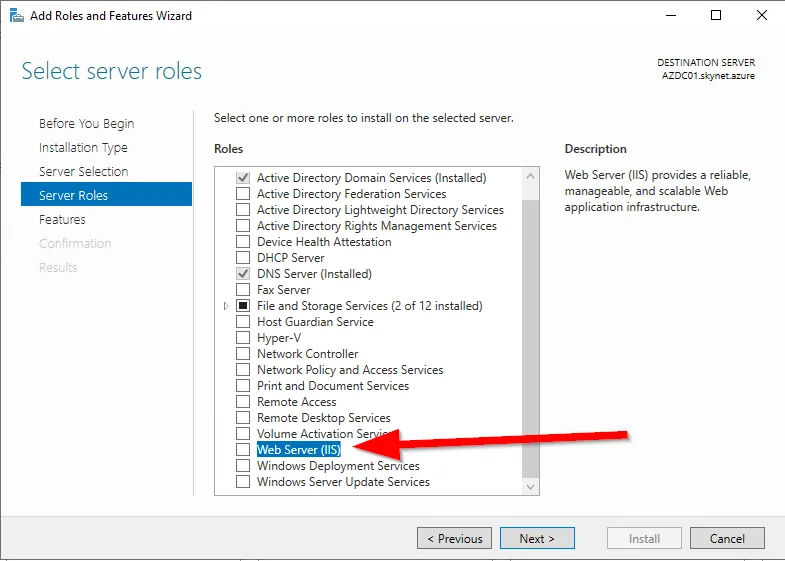Tick the Network Controller checkbox
The width and height of the screenshot is (785, 561).
243,354
